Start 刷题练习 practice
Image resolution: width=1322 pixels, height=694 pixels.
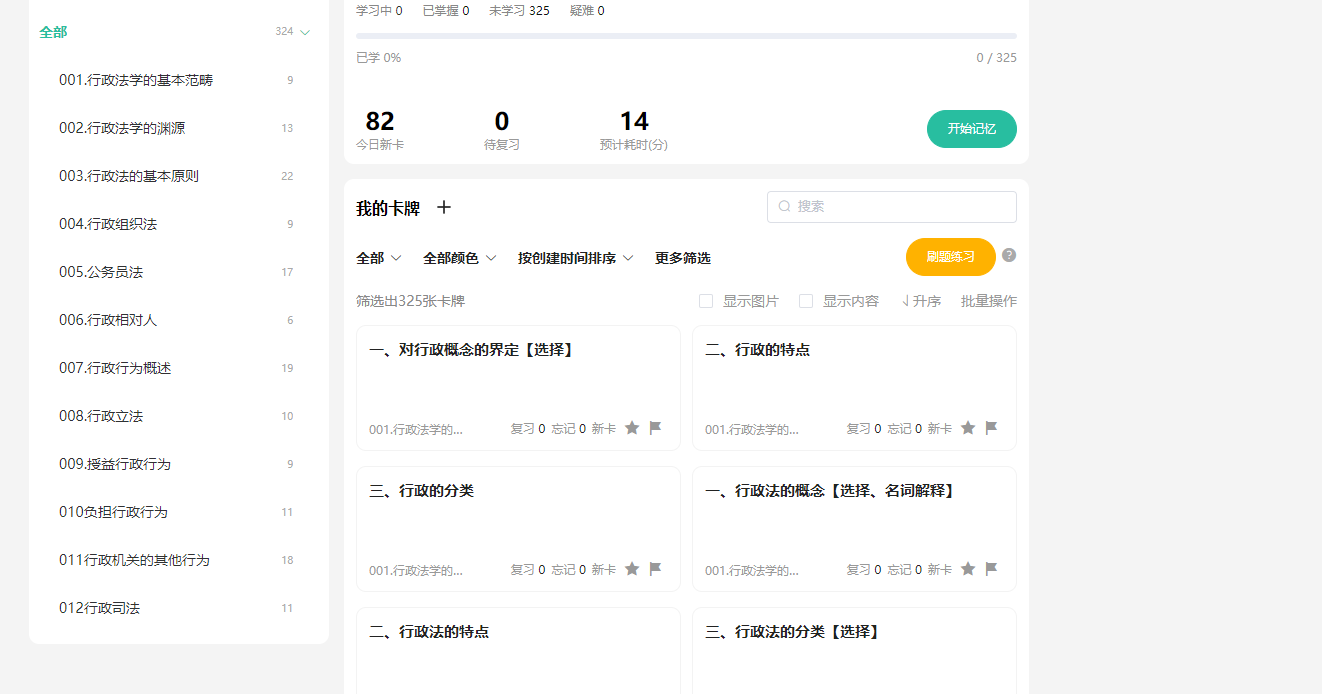pos(951,257)
